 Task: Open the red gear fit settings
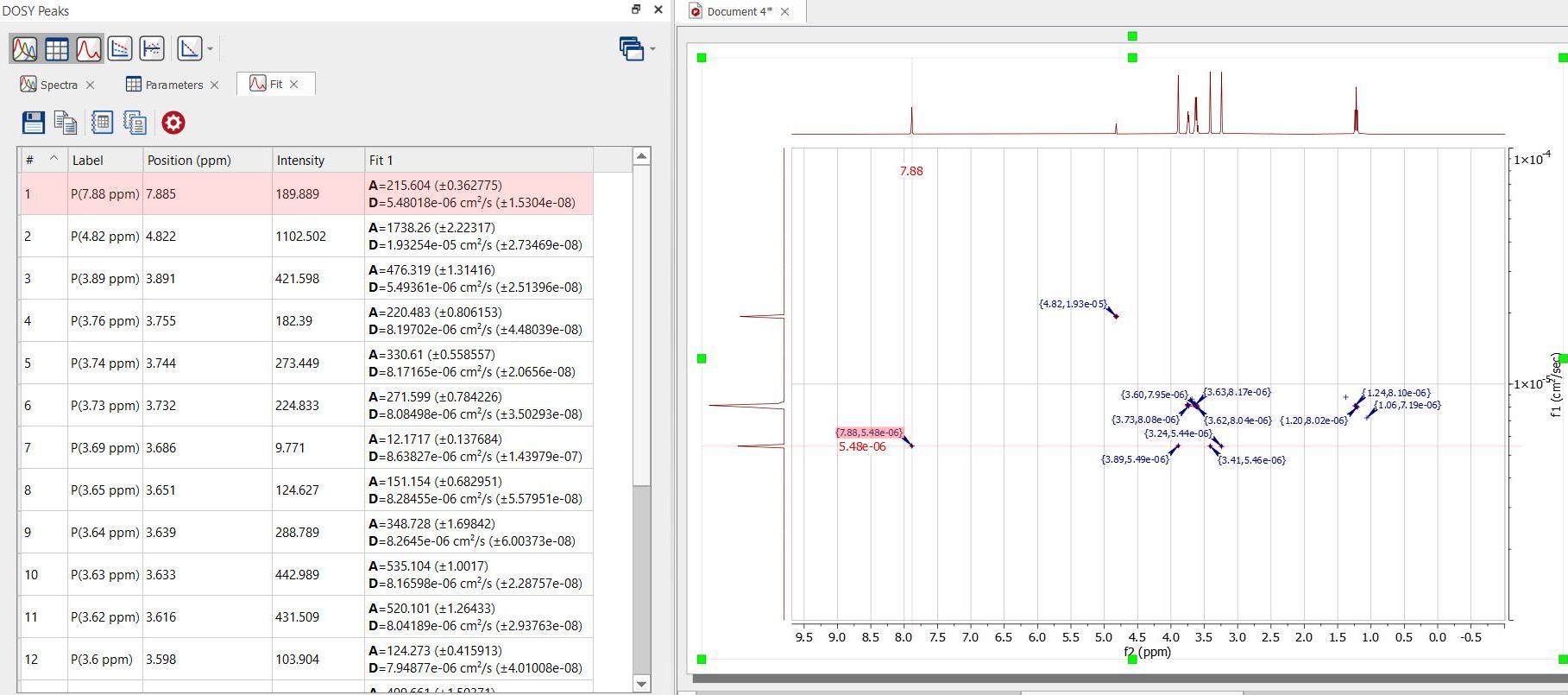pyautogui.click(x=173, y=123)
